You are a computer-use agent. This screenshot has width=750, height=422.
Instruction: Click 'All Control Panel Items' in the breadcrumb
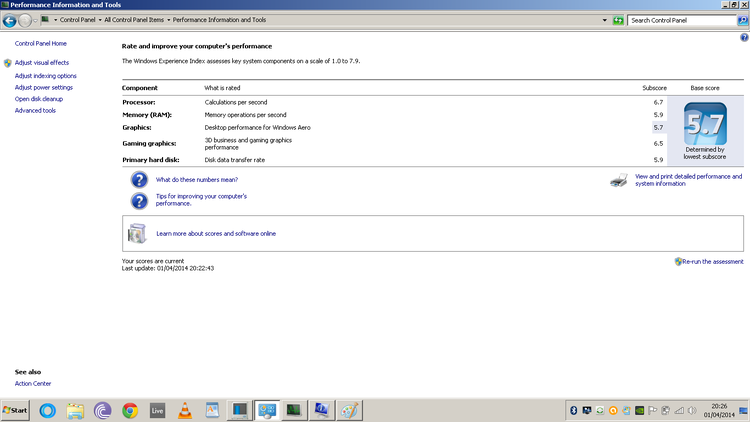click(x=134, y=20)
